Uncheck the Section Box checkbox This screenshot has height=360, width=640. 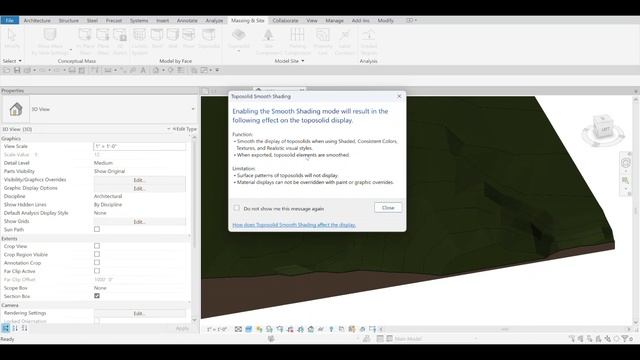(97, 296)
